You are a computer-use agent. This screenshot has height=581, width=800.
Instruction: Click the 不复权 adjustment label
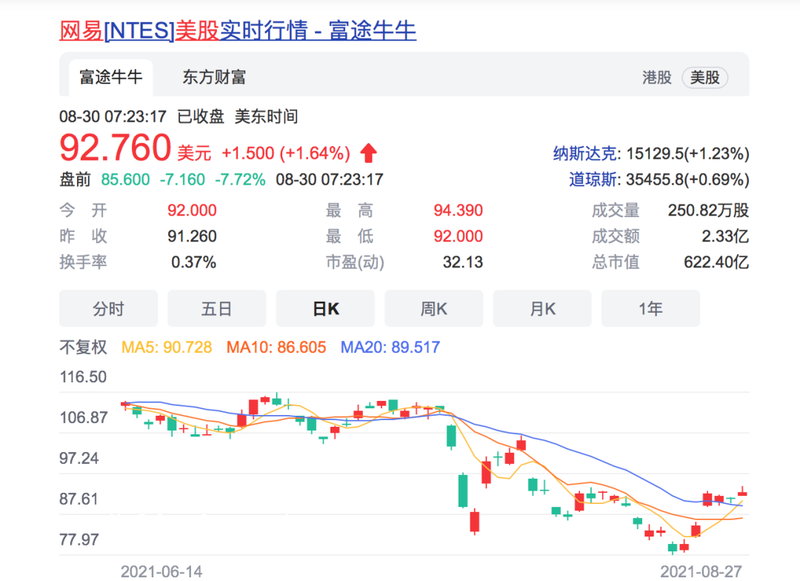pyautogui.click(x=84, y=347)
